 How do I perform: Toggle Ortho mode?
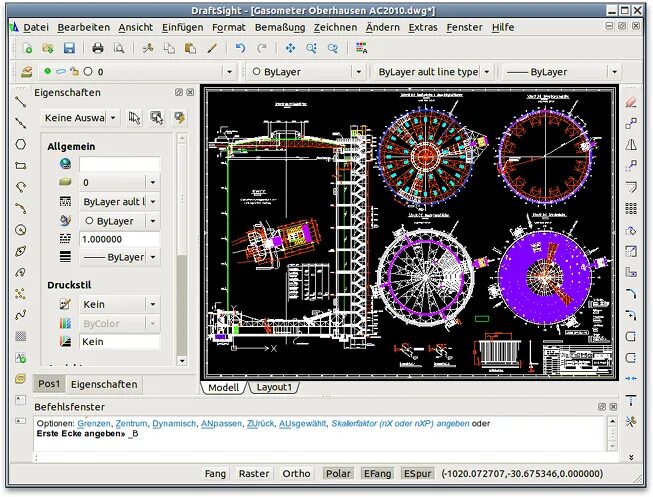click(296, 474)
